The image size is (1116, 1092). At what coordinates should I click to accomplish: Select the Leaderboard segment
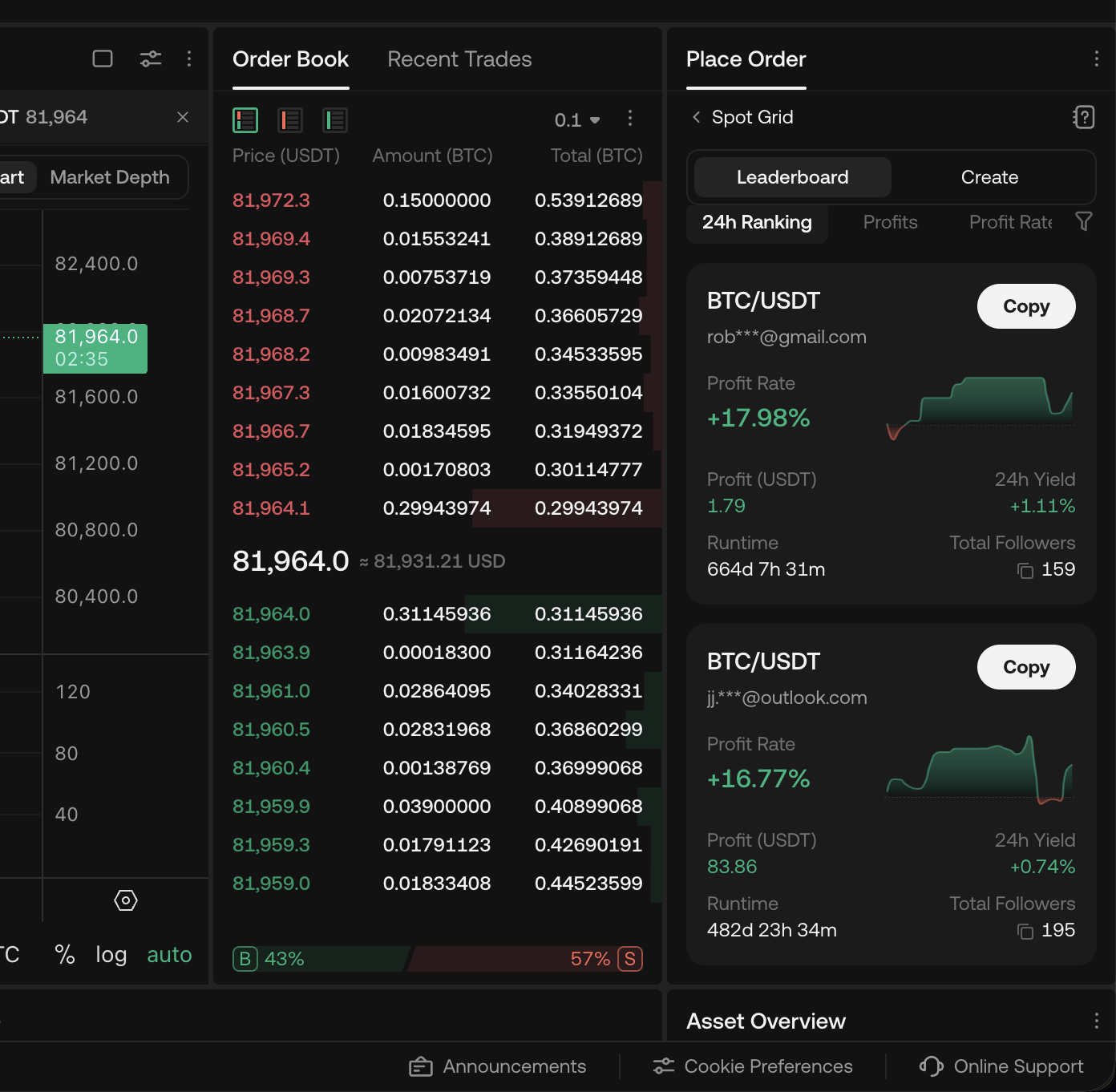pyautogui.click(x=793, y=177)
